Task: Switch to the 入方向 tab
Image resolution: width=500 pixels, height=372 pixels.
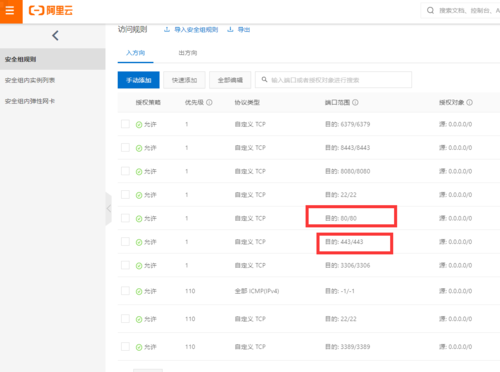Action: [x=135, y=53]
